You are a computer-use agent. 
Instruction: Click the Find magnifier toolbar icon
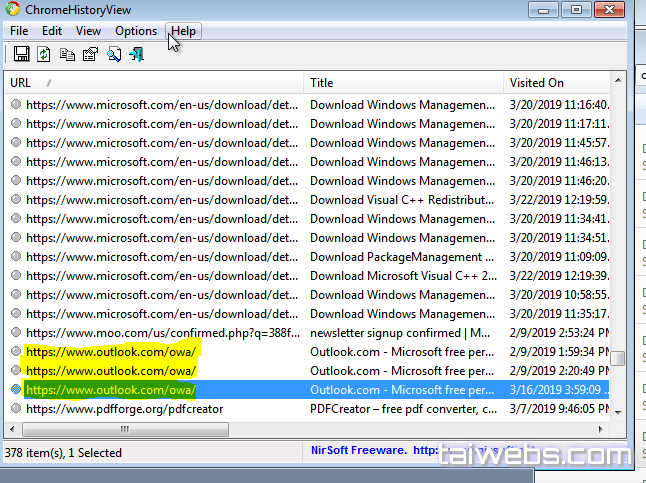tap(113, 54)
